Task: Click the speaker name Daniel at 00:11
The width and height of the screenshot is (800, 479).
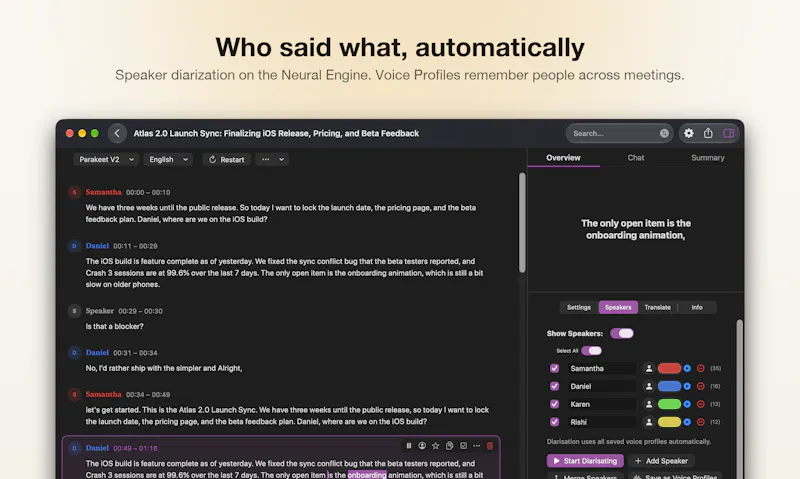Action: 97,246
